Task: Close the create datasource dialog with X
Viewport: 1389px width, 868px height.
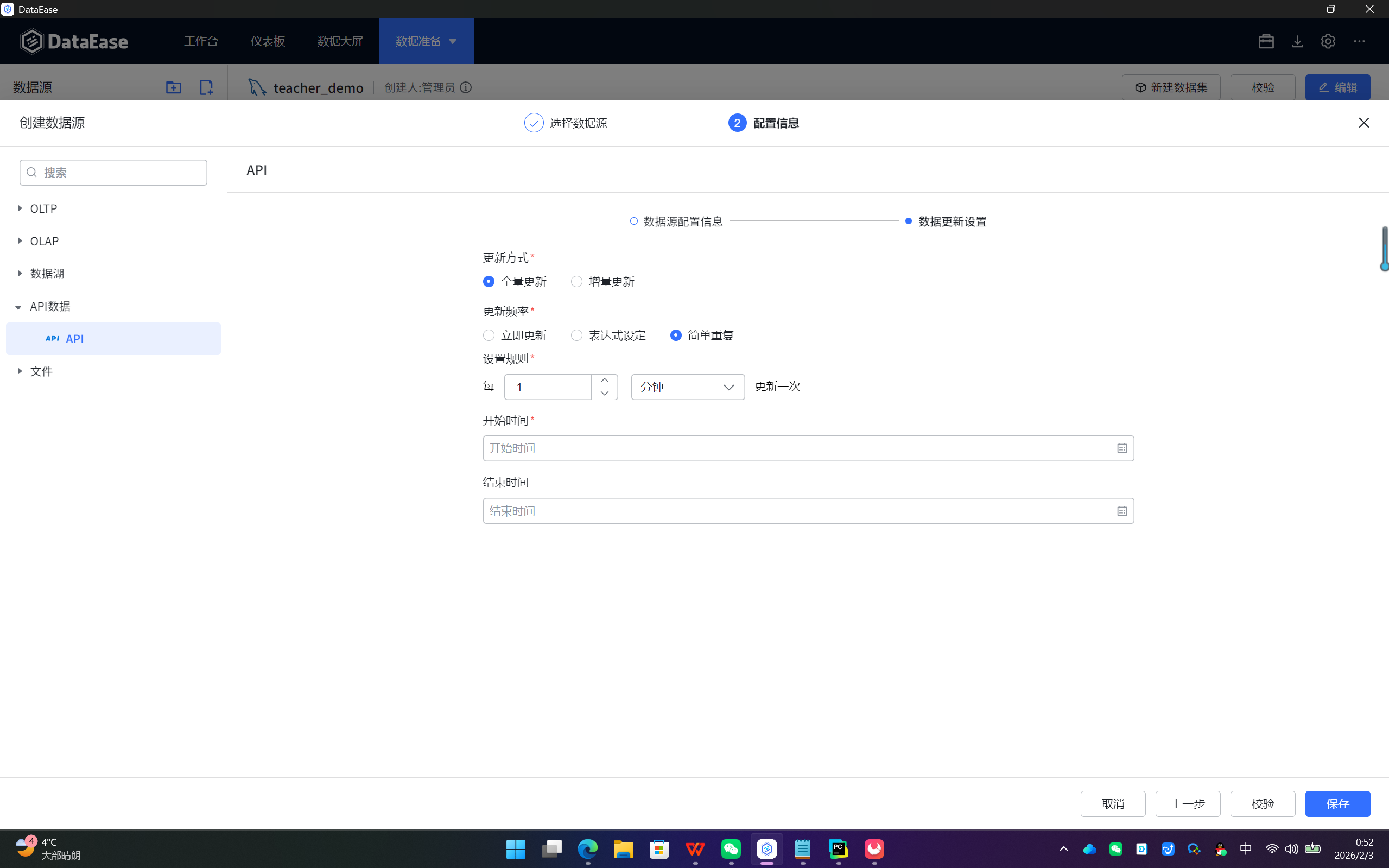Action: (1363, 123)
